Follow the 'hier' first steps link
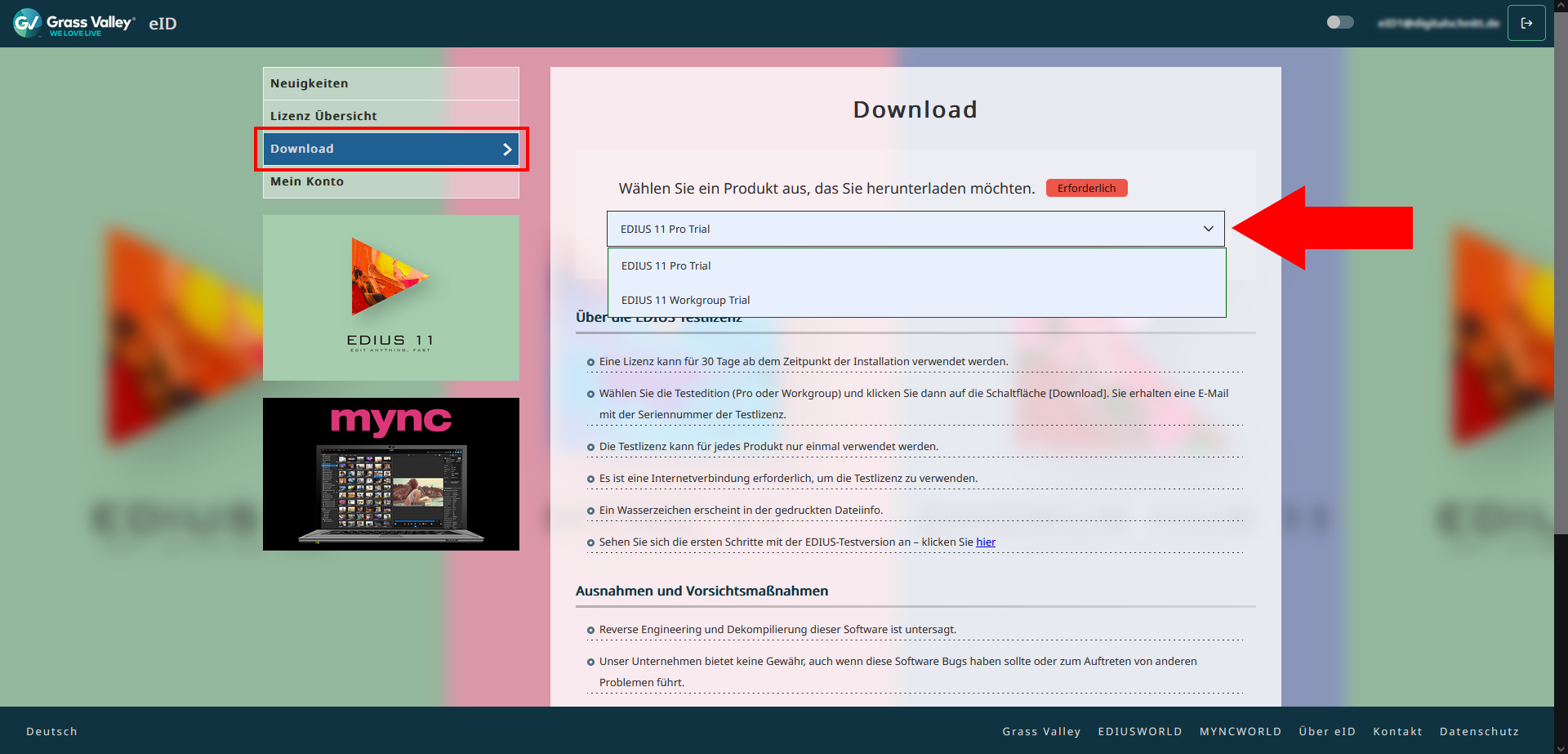Viewport: 1568px width, 754px height. tap(985, 542)
